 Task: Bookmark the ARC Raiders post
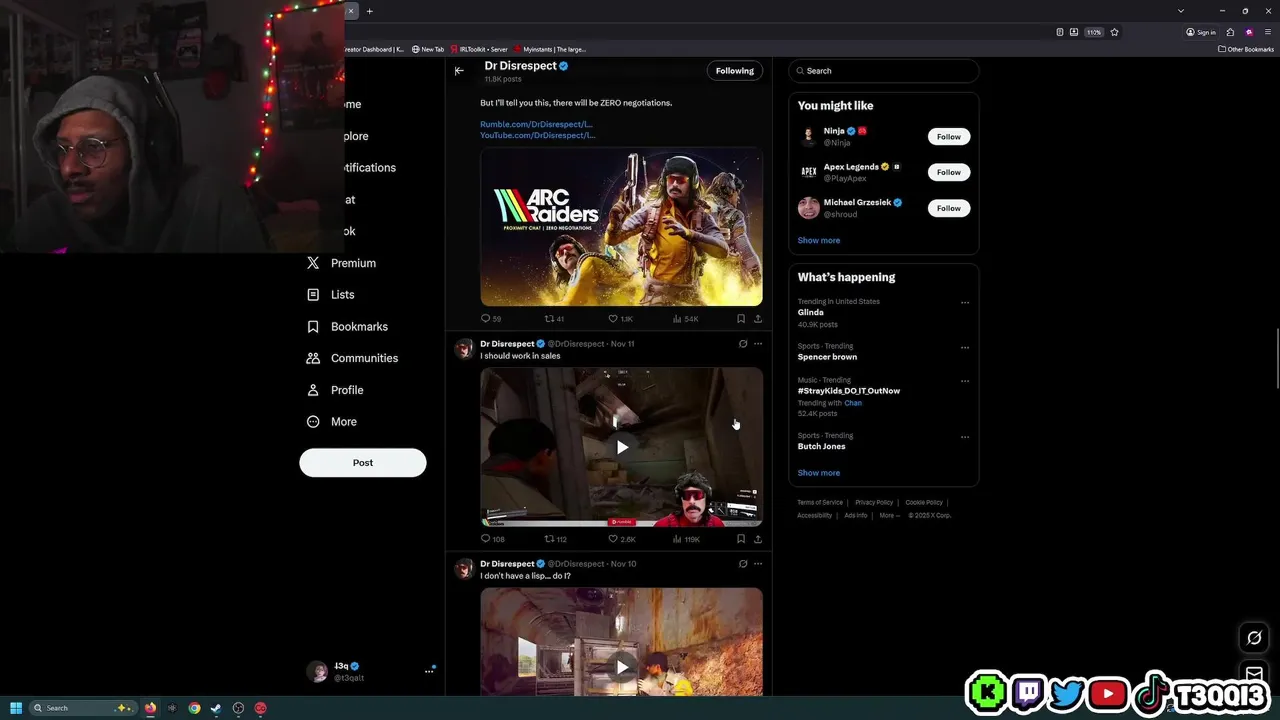point(741,319)
